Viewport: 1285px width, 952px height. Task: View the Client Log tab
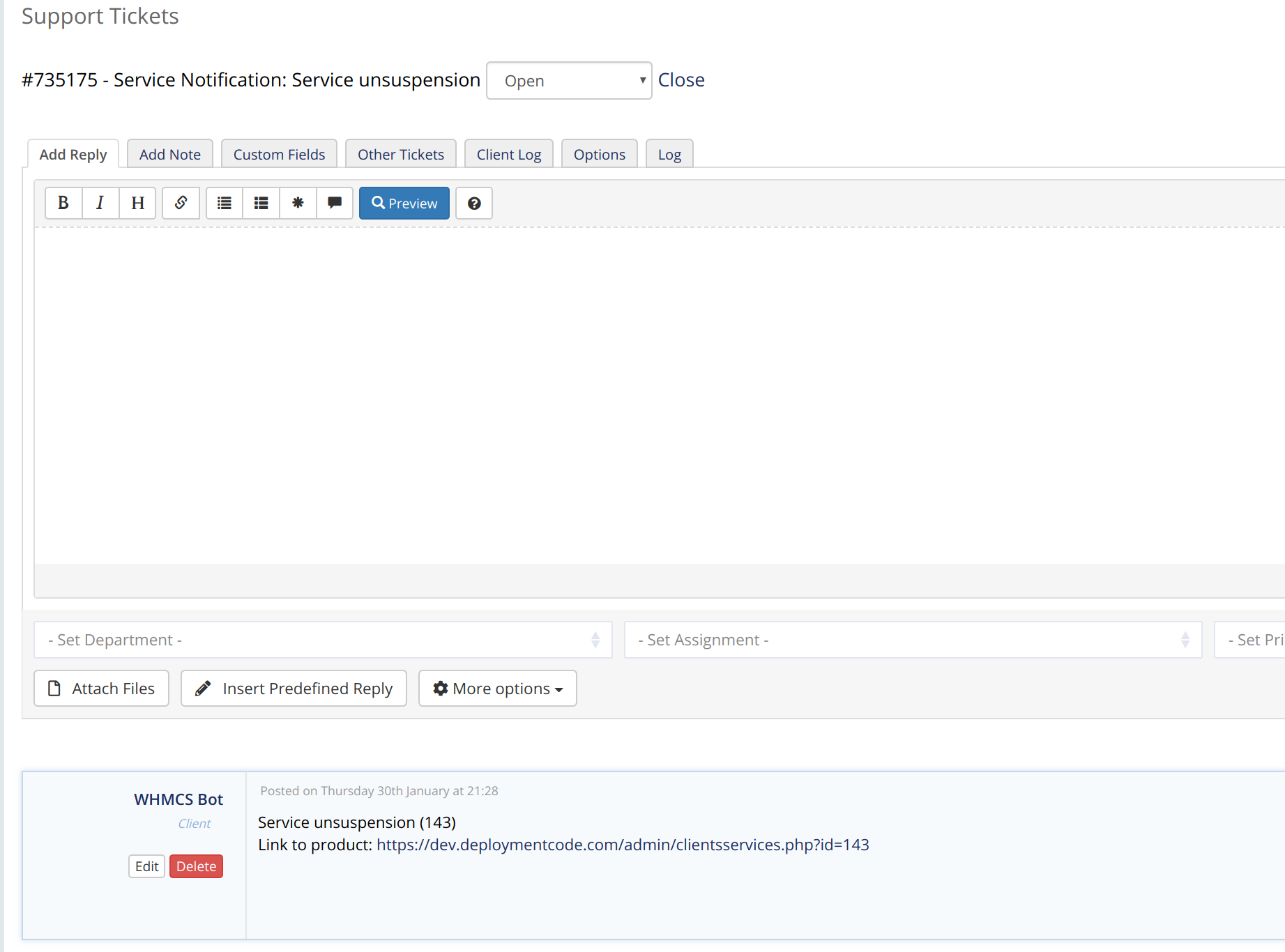pyautogui.click(x=508, y=154)
